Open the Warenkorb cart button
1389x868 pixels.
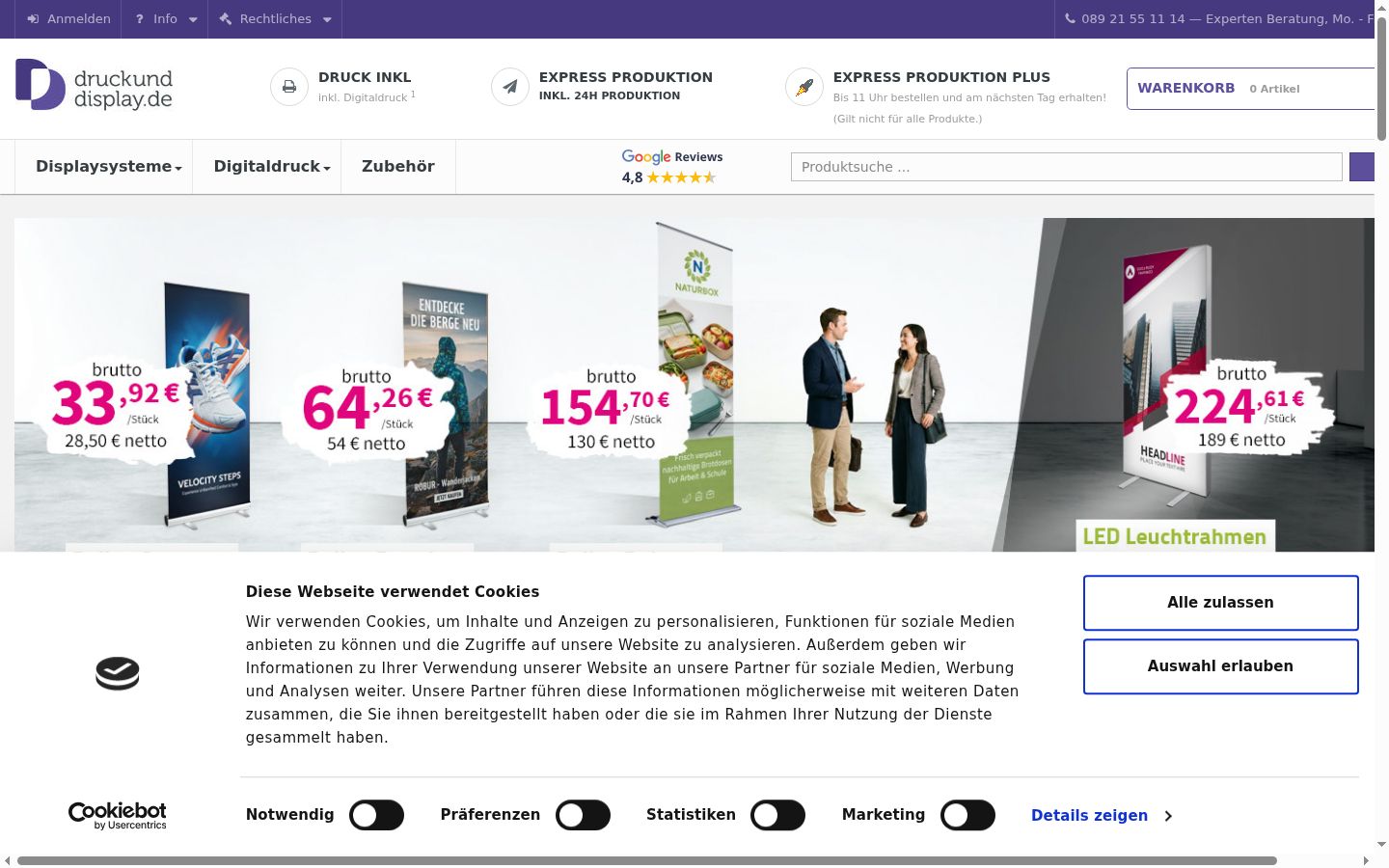tap(1251, 89)
